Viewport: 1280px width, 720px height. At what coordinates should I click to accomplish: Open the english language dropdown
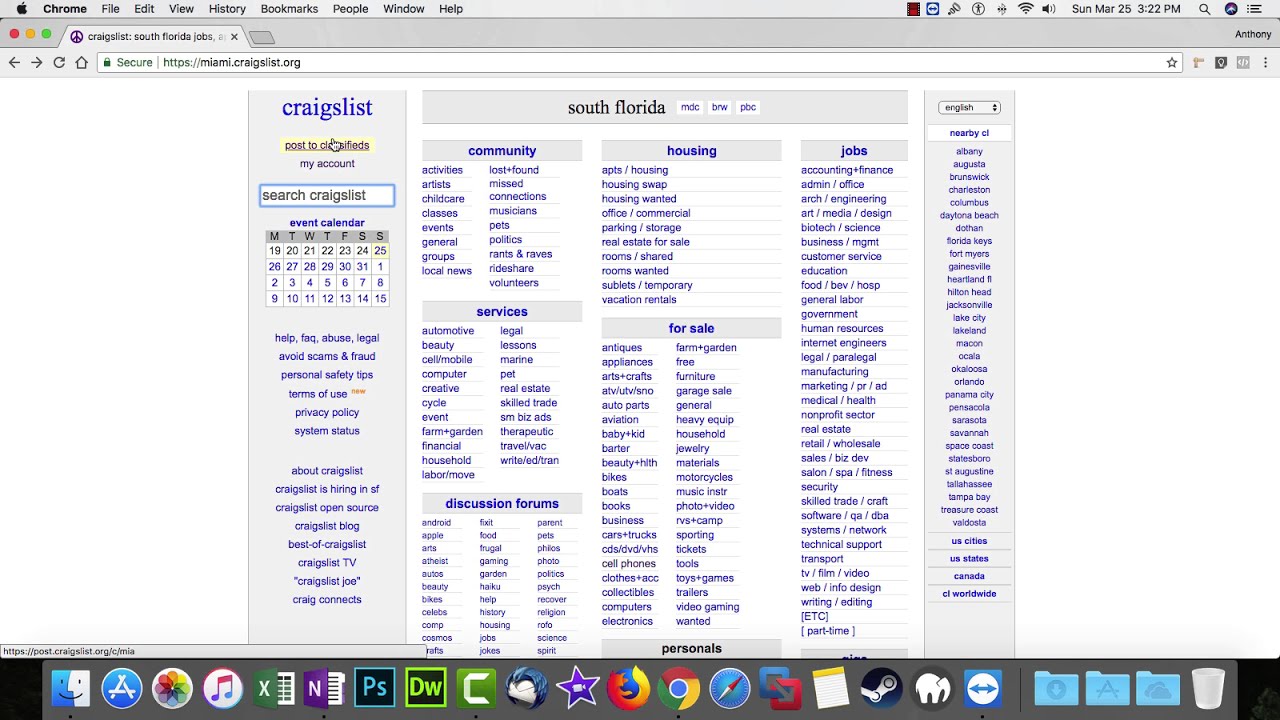tap(969, 107)
